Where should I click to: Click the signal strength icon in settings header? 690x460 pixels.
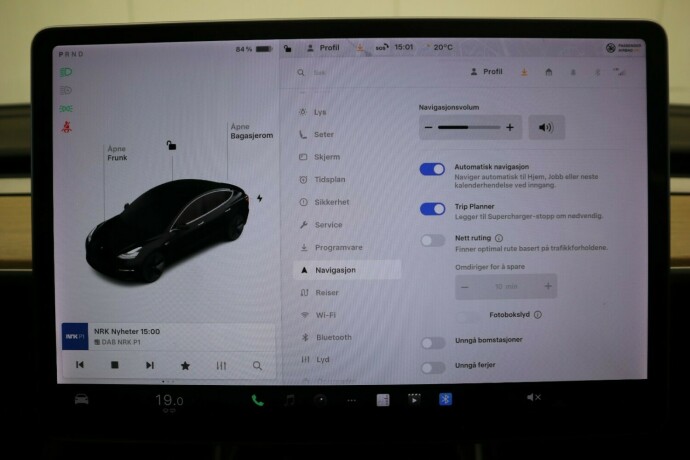click(620, 72)
